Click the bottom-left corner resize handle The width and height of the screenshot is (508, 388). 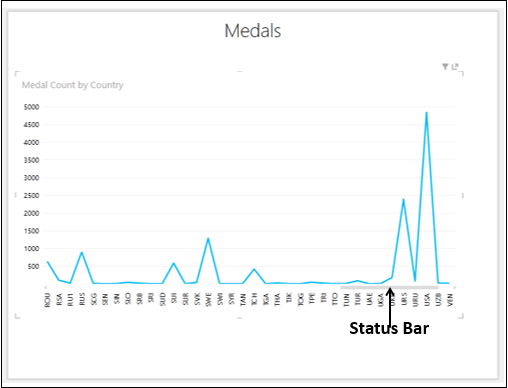17,316
